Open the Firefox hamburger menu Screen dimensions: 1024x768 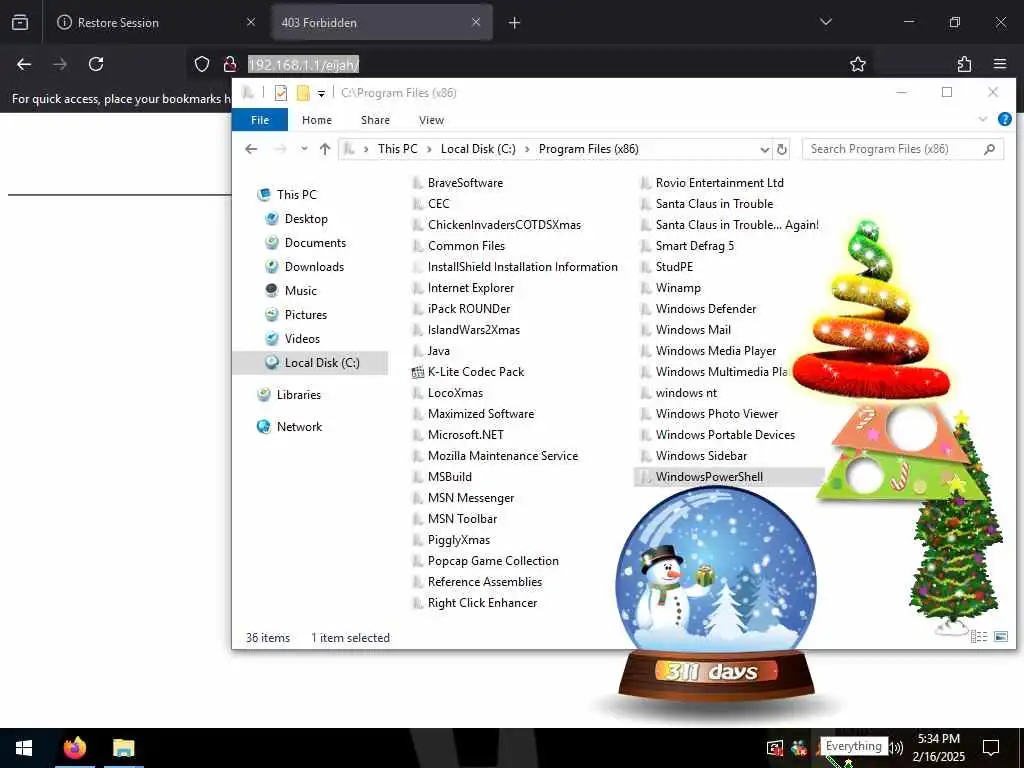coord(1000,64)
